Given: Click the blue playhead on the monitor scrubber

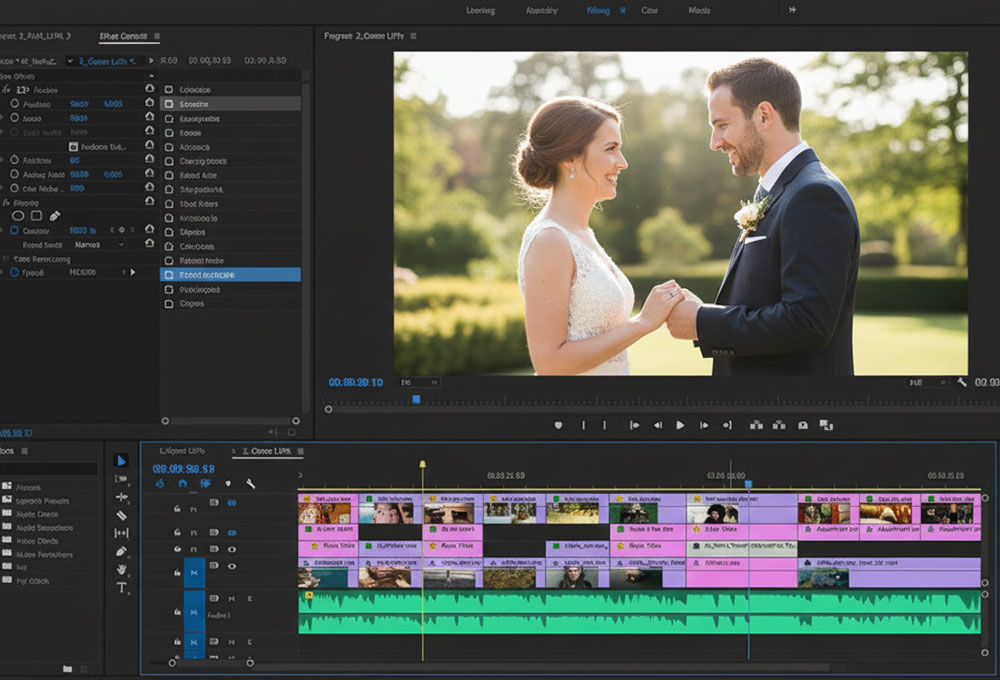Looking at the screenshot, I should [x=416, y=399].
